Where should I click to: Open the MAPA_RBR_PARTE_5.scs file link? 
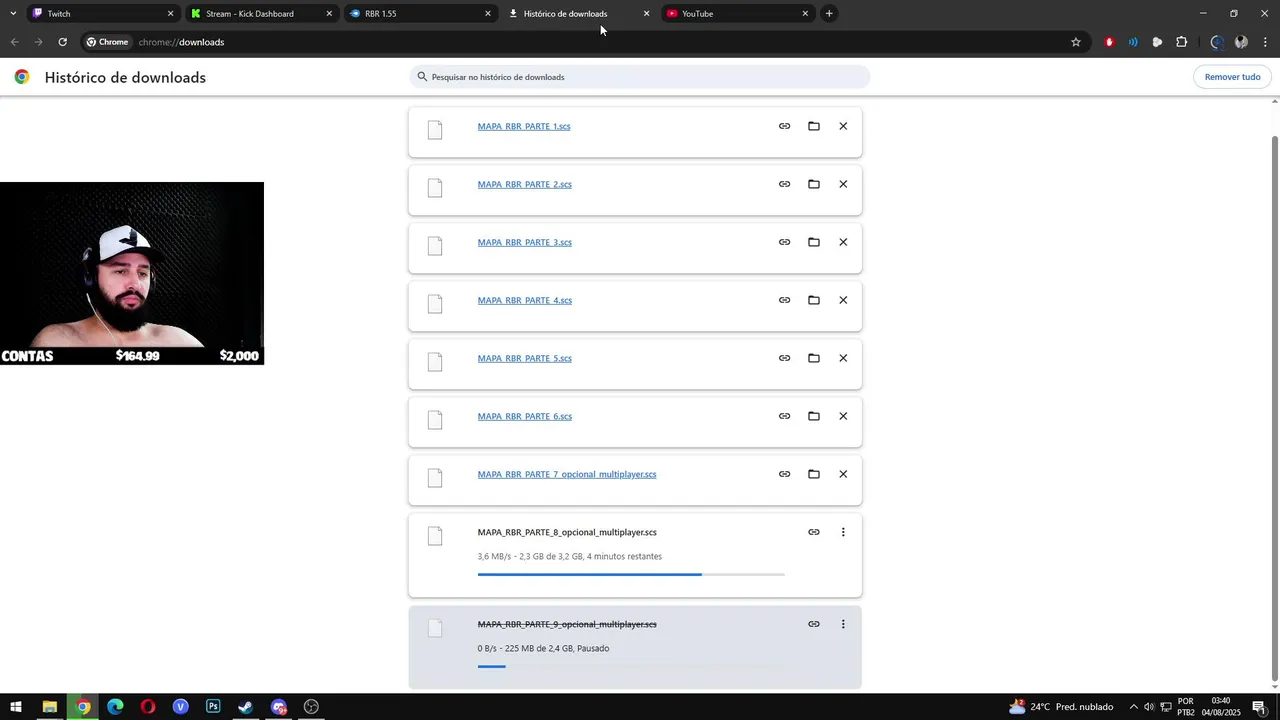(x=525, y=358)
